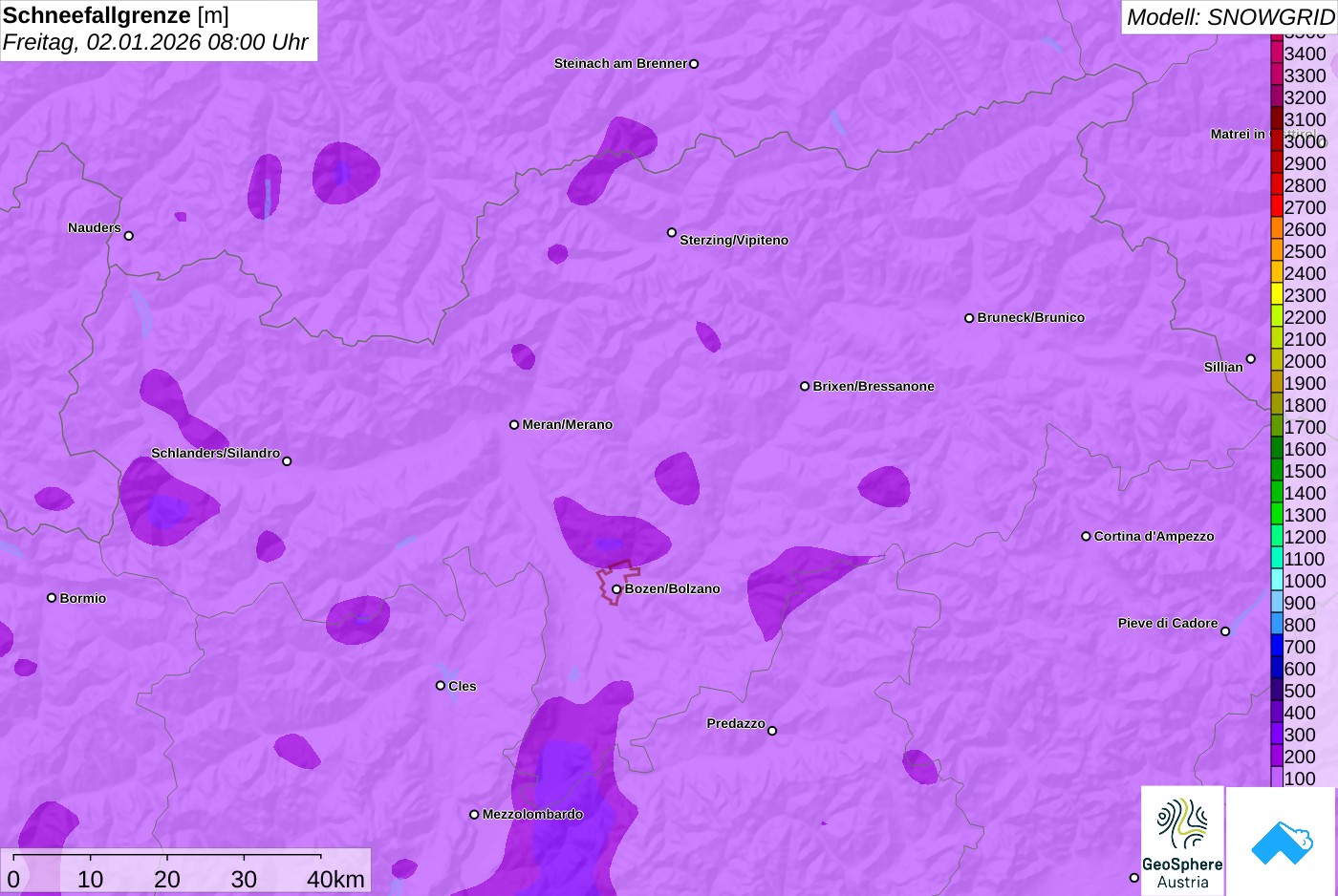
Task: Select the 2700 m red legend swatch
Action: click(x=1276, y=207)
